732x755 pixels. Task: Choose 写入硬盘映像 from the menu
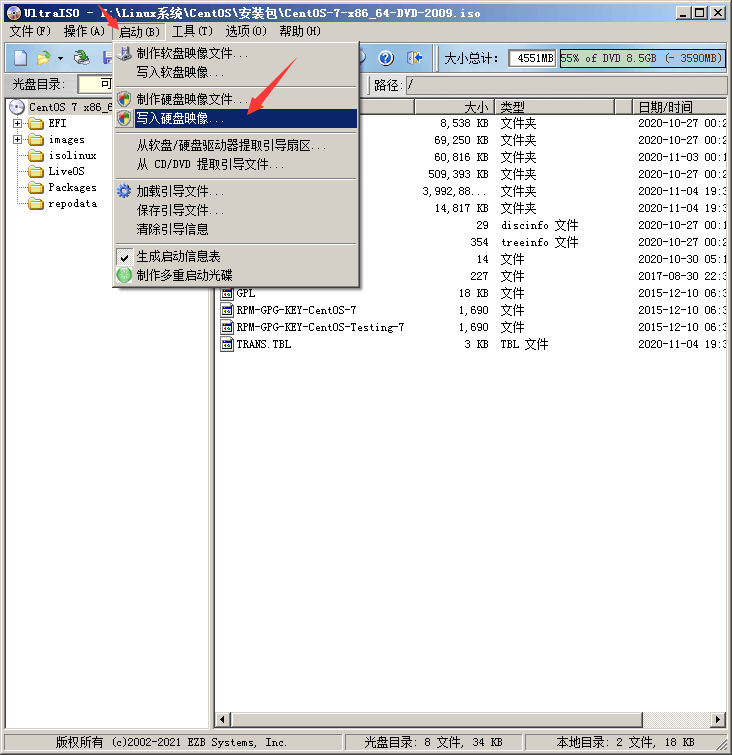180,118
